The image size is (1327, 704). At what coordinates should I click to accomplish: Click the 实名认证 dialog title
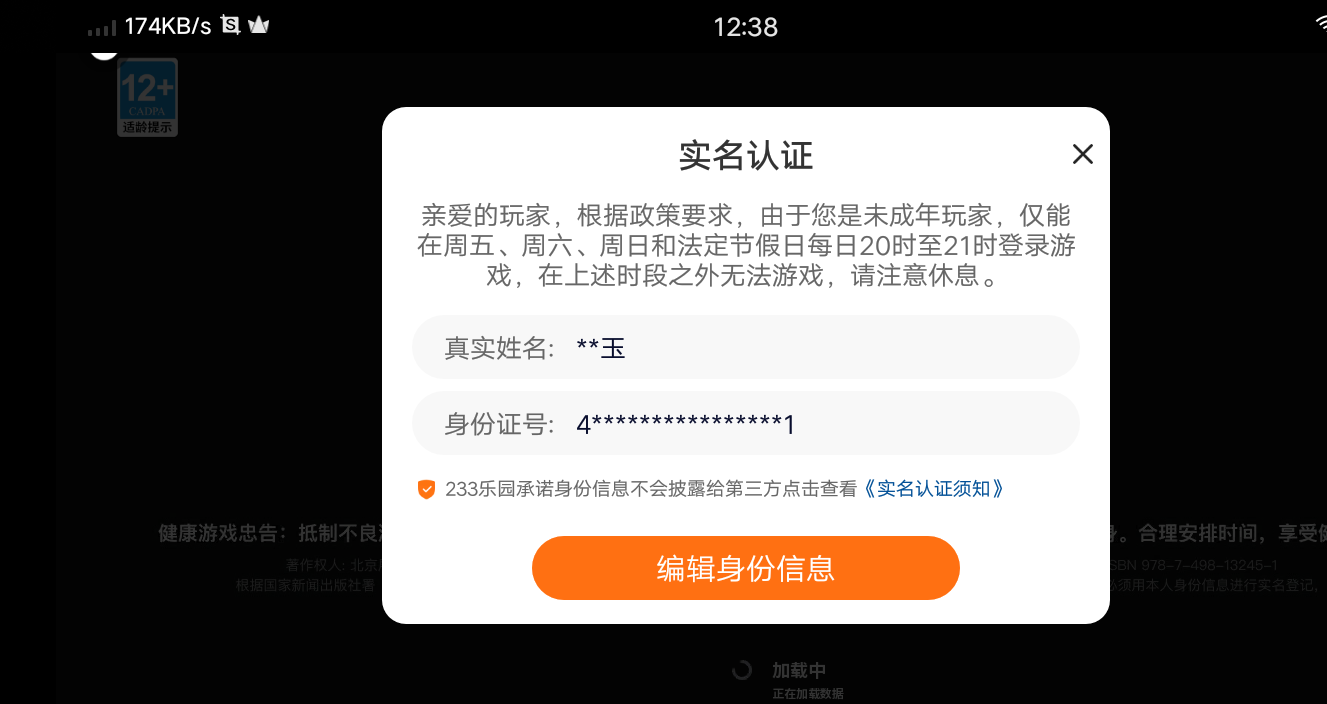pos(746,155)
